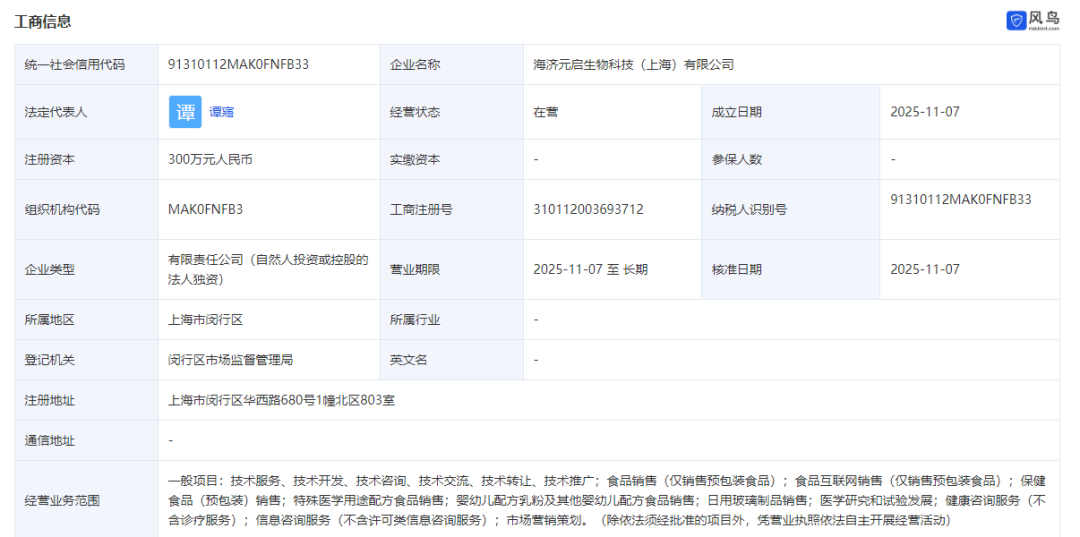Click the registered address 华西路680号 text
The image size is (1080, 537).
pyautogui.click(x=281, y=400)
